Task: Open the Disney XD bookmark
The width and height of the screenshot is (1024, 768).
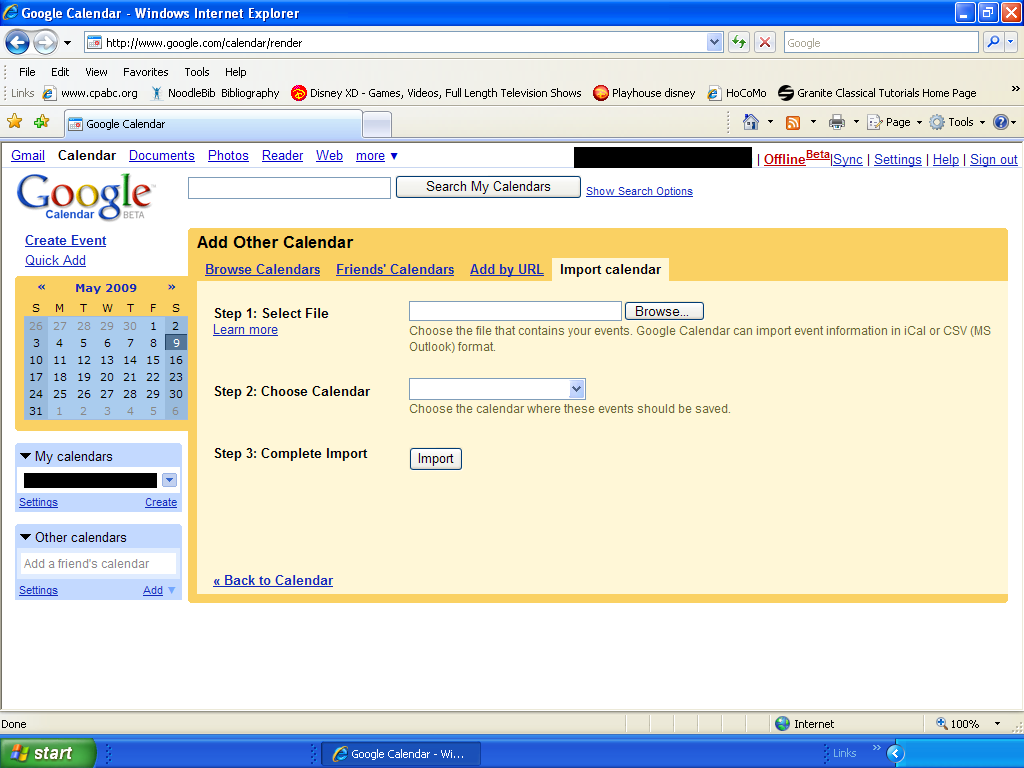Action: click(436, 93)
